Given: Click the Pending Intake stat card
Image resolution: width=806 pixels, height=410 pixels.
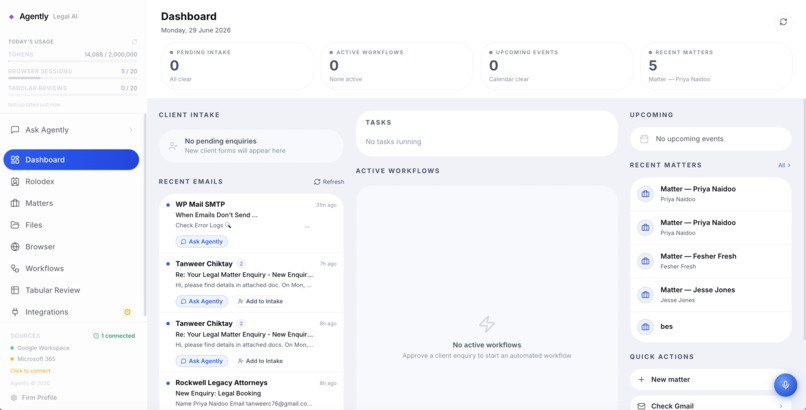Looking at the screenshot, I should coord(237,66).
